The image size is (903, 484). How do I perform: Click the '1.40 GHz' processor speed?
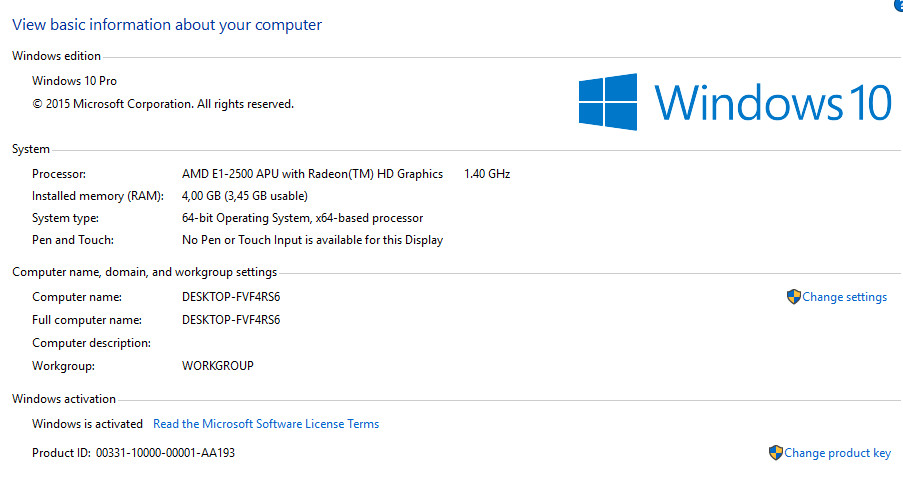pos(487,174)
